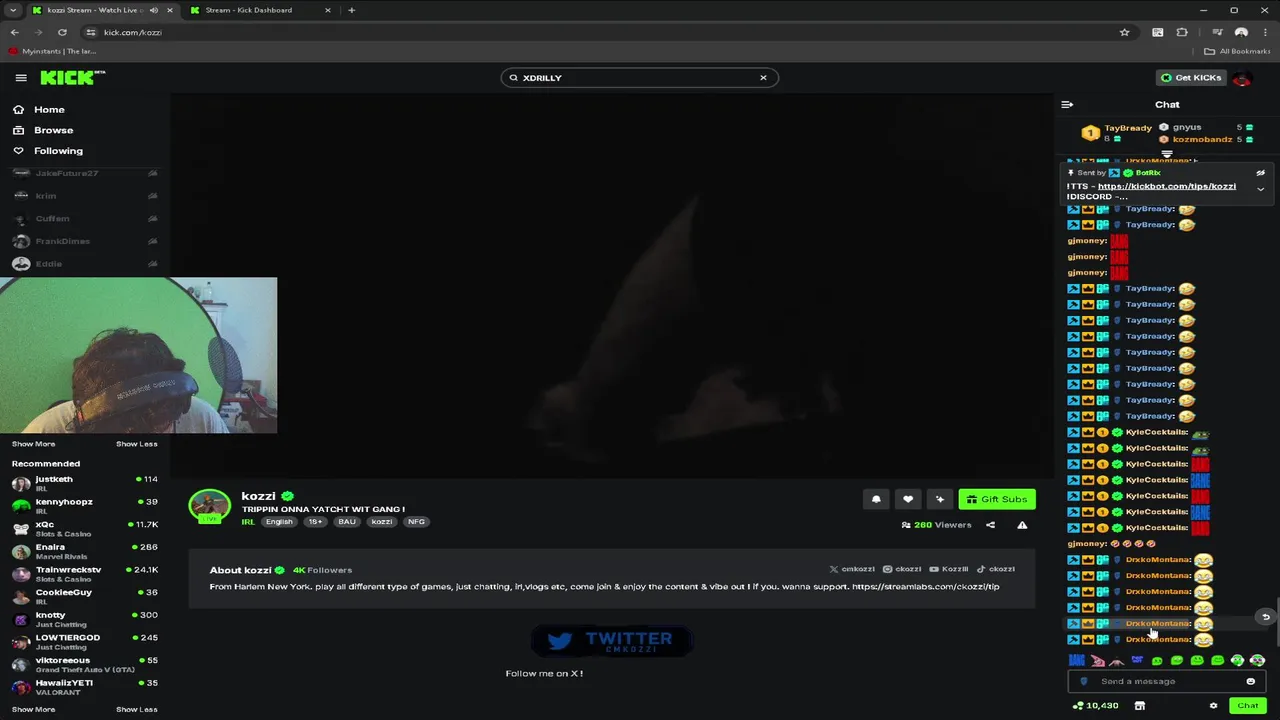Toggle notification bell for kozzi

[x=876, y=499]
